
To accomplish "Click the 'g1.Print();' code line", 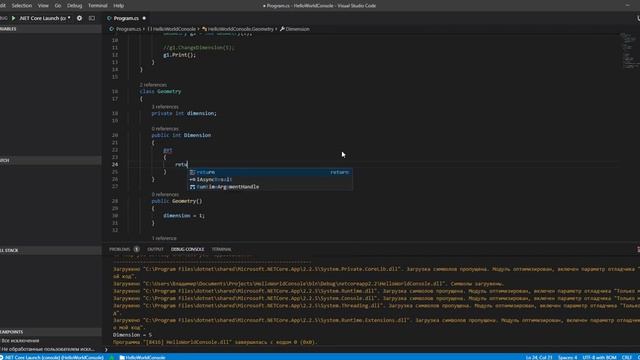I will coord(180,55).
